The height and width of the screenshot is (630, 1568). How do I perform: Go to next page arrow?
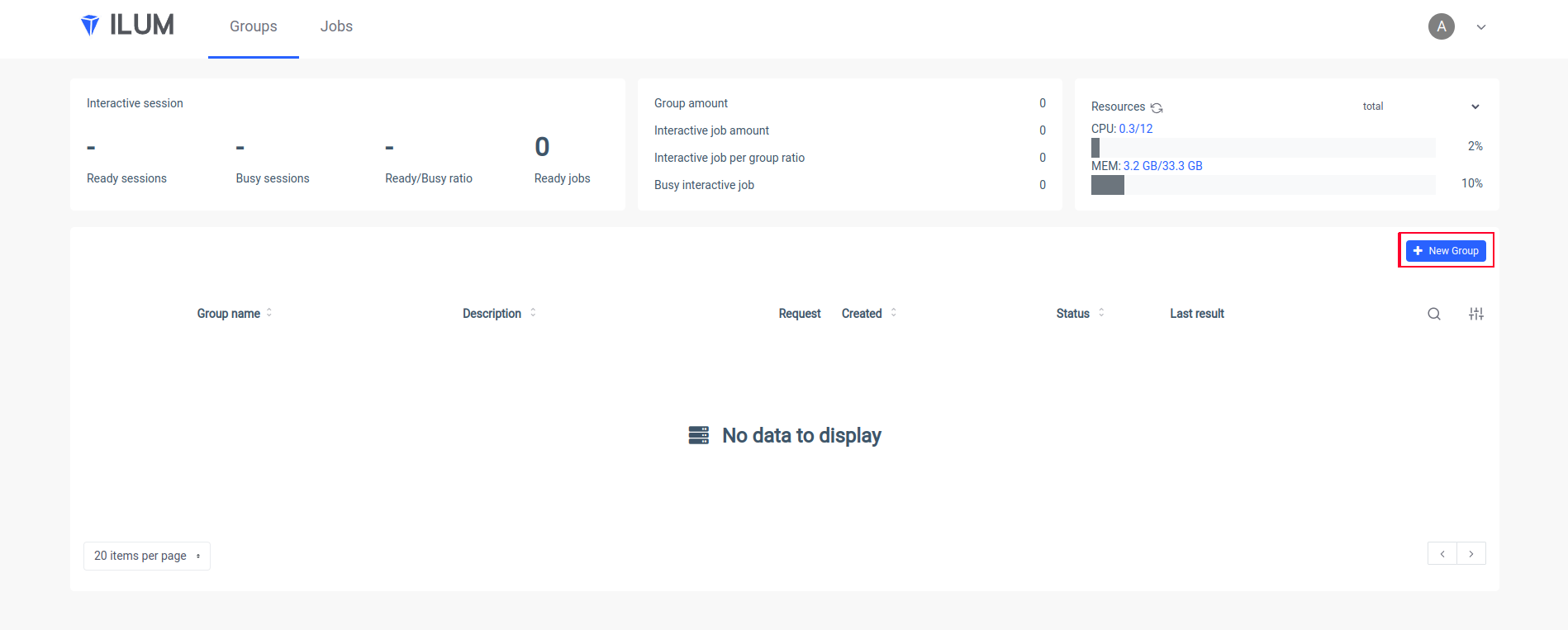1471,553
